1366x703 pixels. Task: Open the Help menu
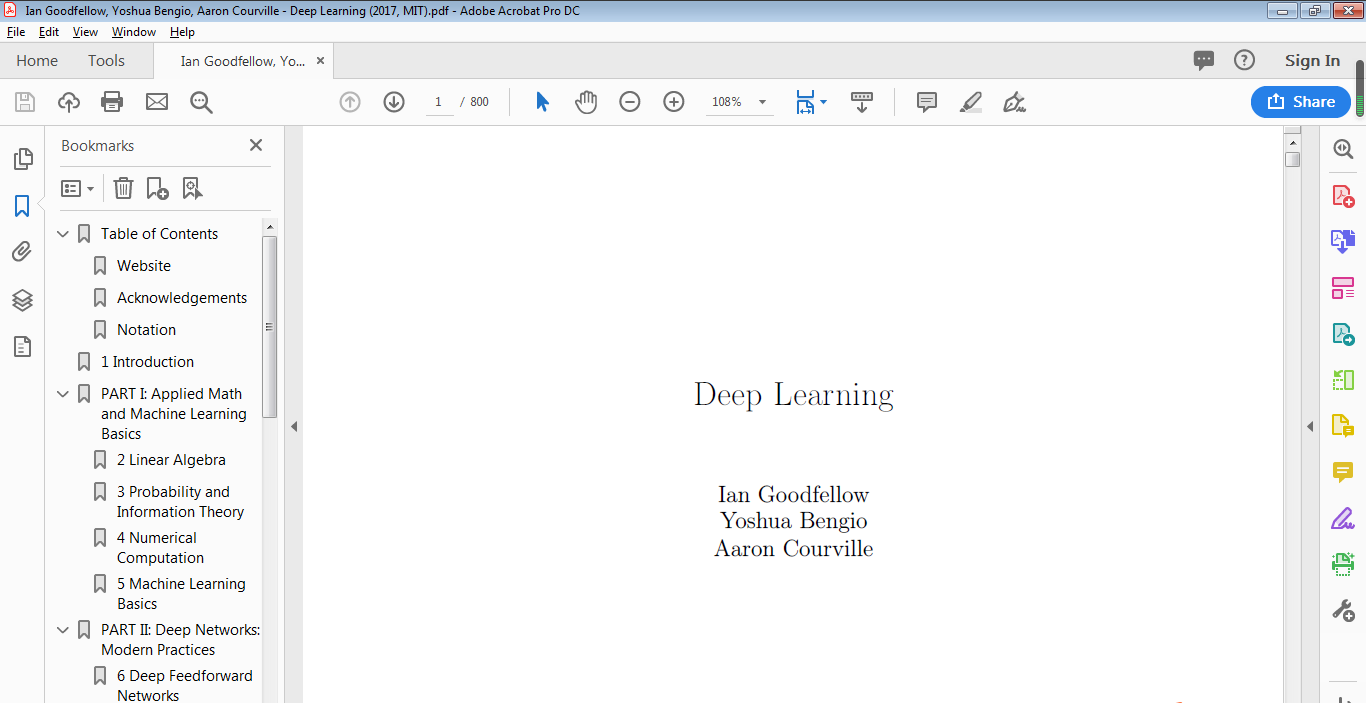tap(182, 32)
